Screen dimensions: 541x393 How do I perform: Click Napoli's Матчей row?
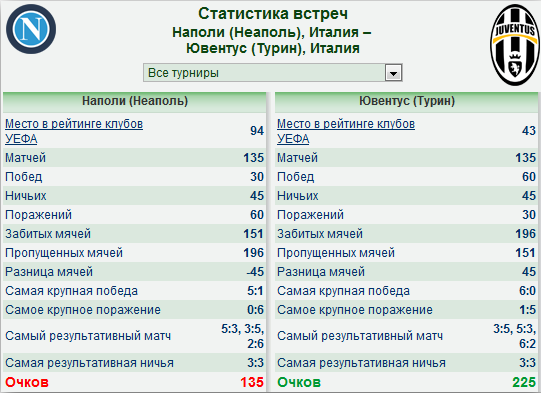click(x=135, y=158)
